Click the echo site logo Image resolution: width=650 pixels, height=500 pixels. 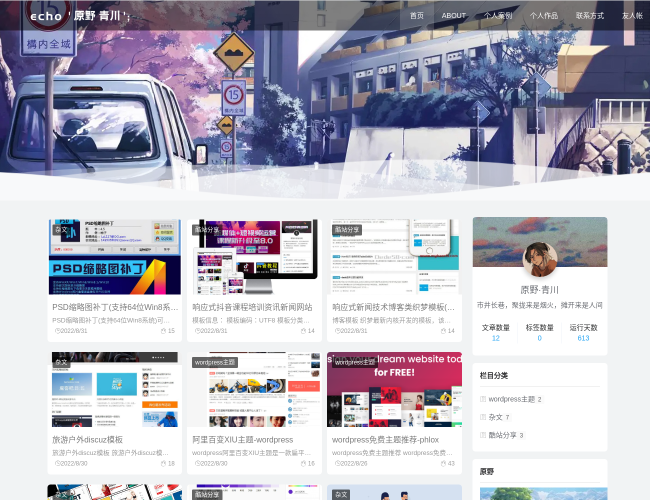[46, 16]
